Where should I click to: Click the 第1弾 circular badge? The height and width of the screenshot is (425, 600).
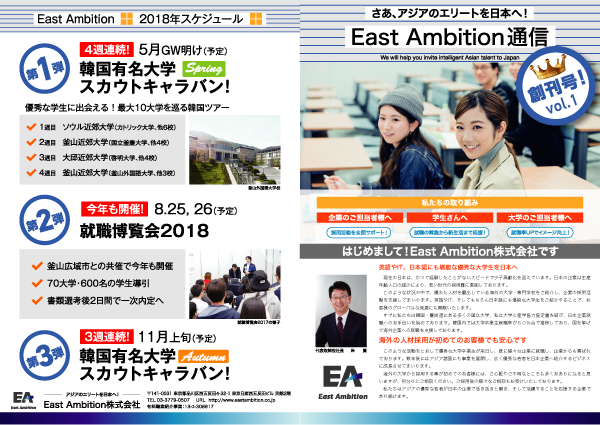click(x=45, y=69)
